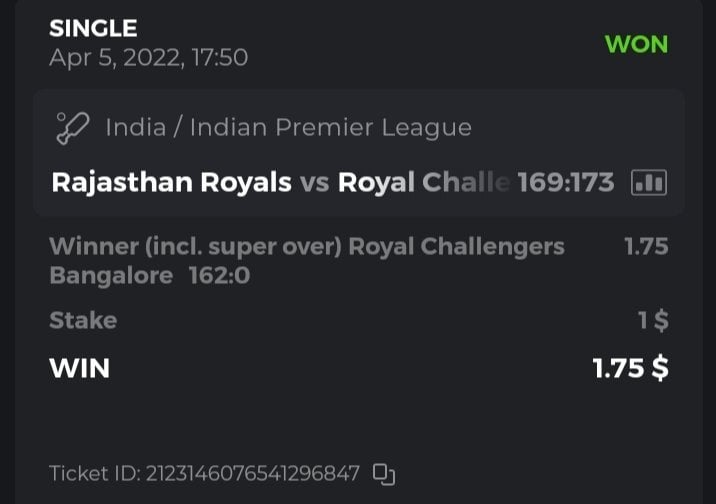The height and width of the screenshot is (504, 716).
Task: Click the word vs in match title
Action: coord(315,183)
